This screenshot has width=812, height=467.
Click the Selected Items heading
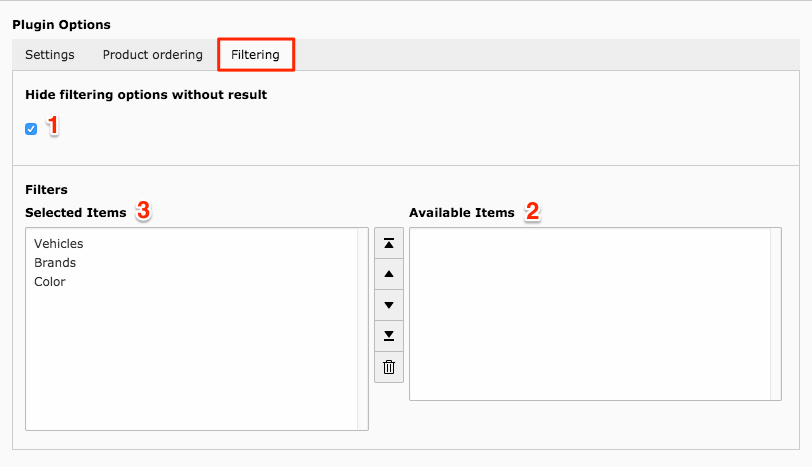[76, 213]
